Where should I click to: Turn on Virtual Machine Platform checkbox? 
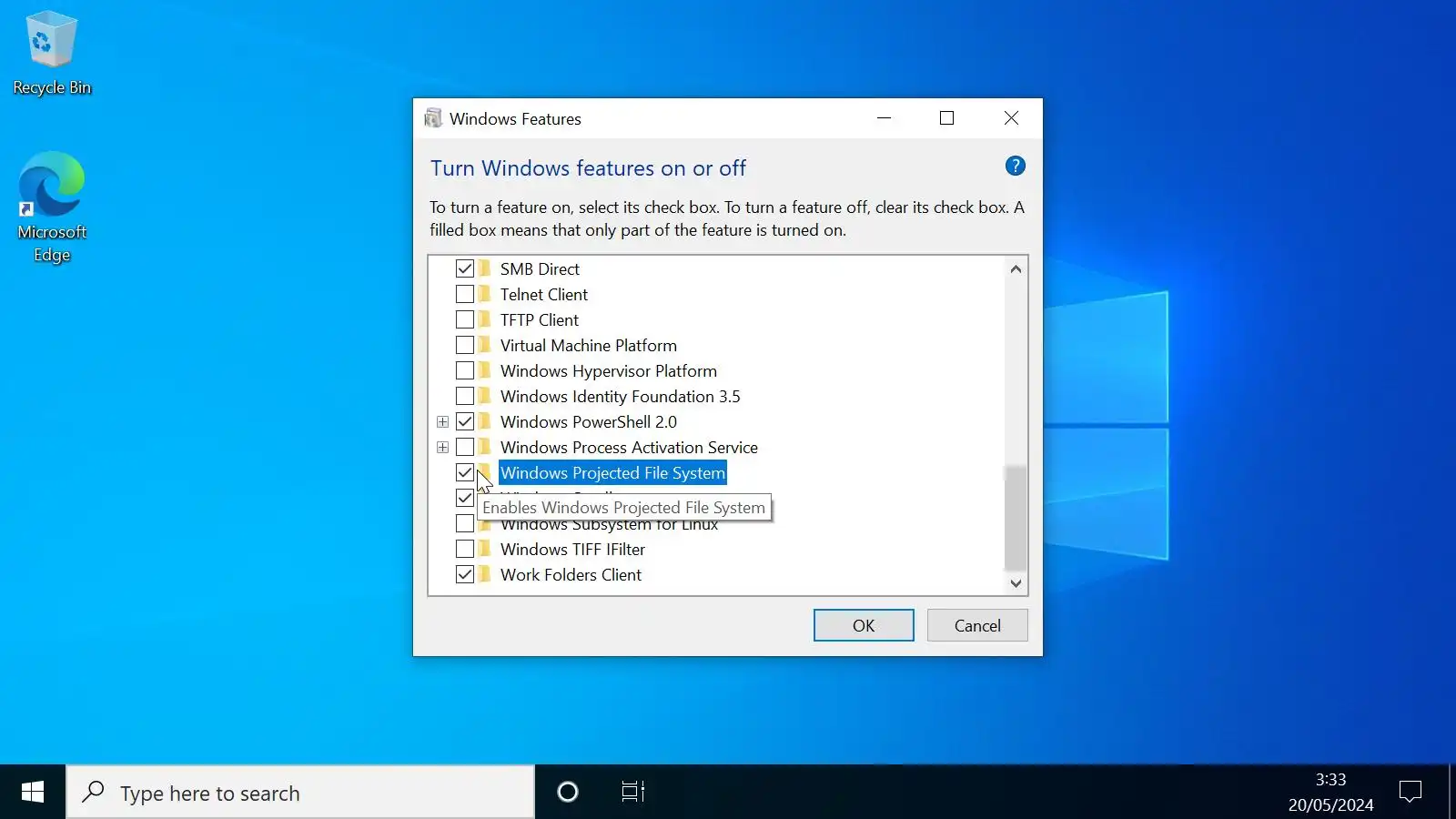pyautogui.click(x=465, y=345)
